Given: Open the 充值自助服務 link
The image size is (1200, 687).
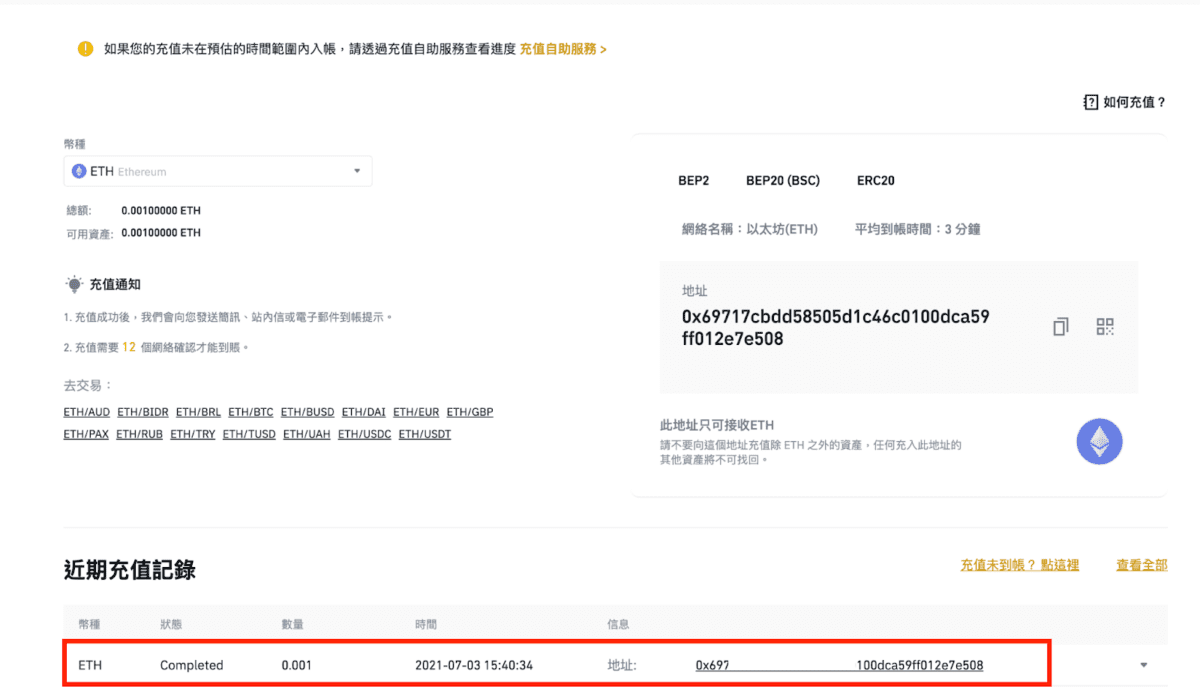Looking at the screenshot, I should pyautogui.click(x=562, y=48).
